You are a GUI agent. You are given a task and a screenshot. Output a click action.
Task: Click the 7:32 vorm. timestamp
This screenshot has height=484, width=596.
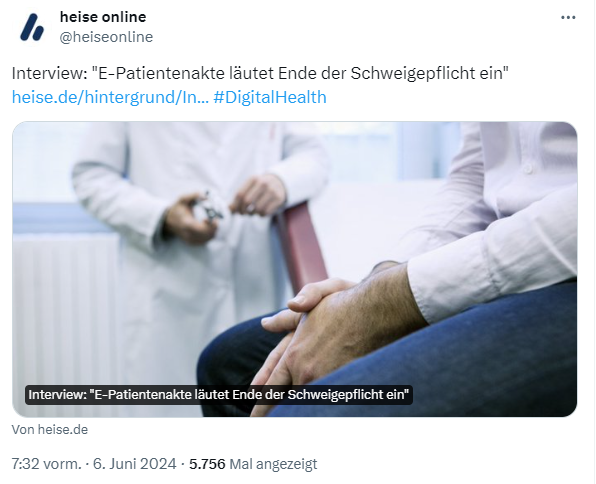(x=47, y=464)
